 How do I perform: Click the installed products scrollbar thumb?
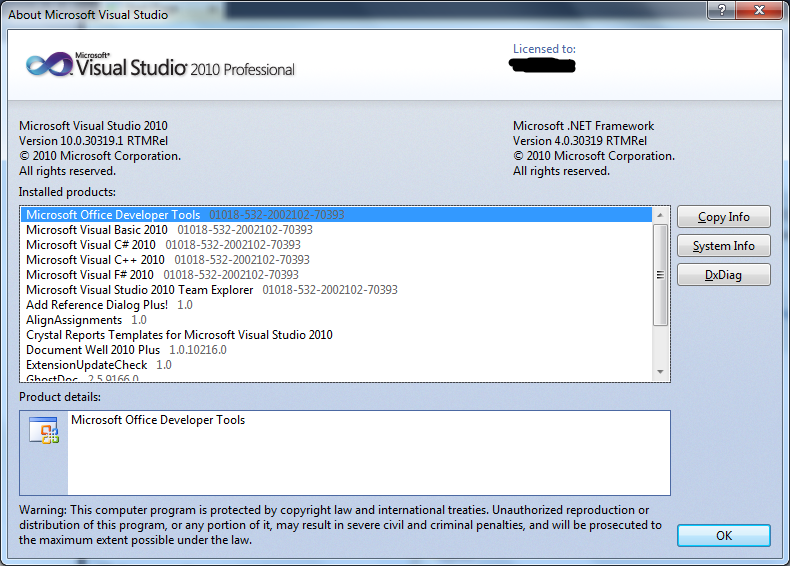pos(660,275)
